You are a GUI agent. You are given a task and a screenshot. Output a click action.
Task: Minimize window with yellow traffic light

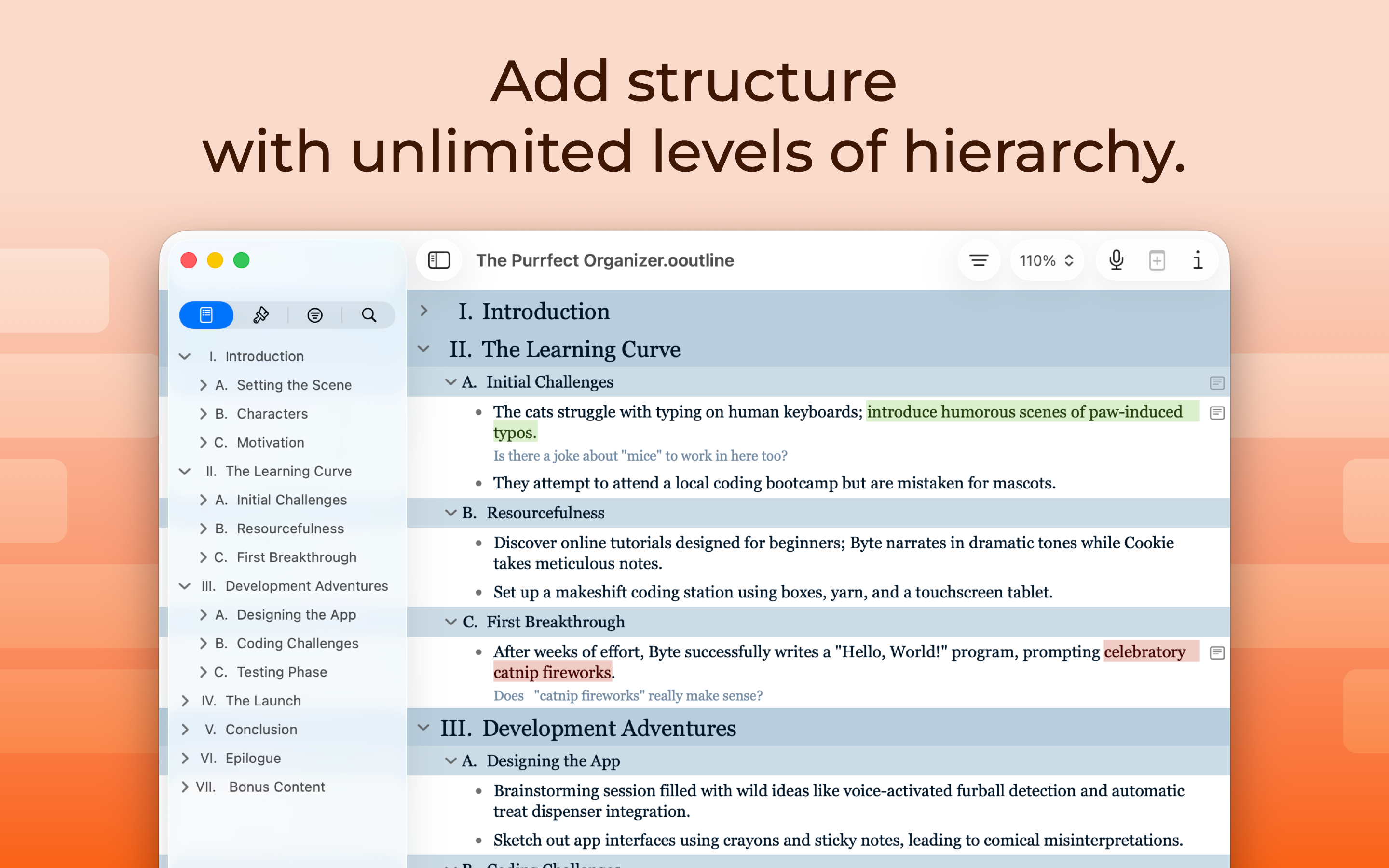[x=215, y=260]
